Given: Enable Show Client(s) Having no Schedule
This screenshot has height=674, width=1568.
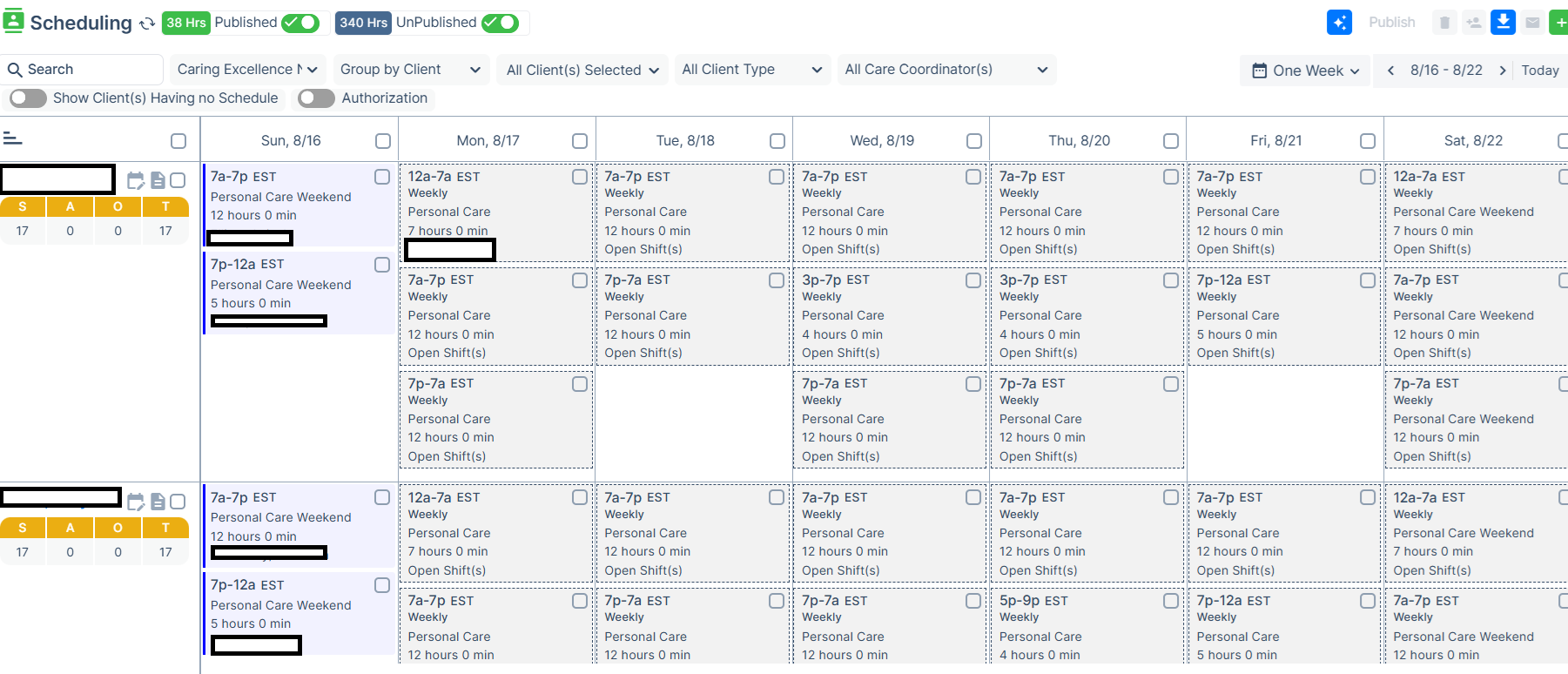Looking at the screenshot, I should pyautogui.click(x=28, y=98).
